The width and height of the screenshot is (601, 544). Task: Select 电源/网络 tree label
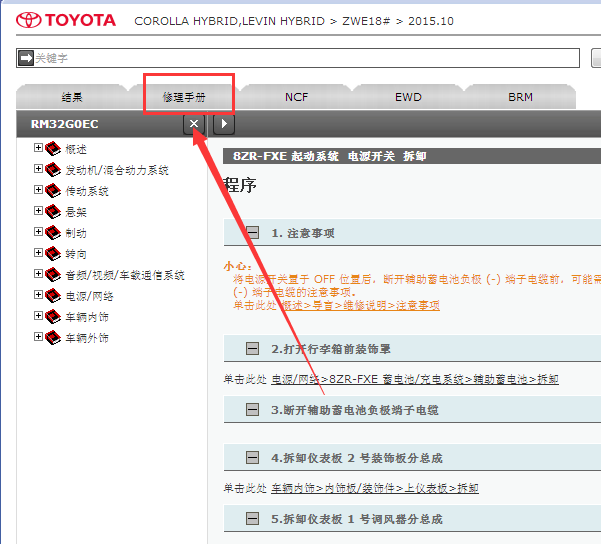tap(90, 296)
